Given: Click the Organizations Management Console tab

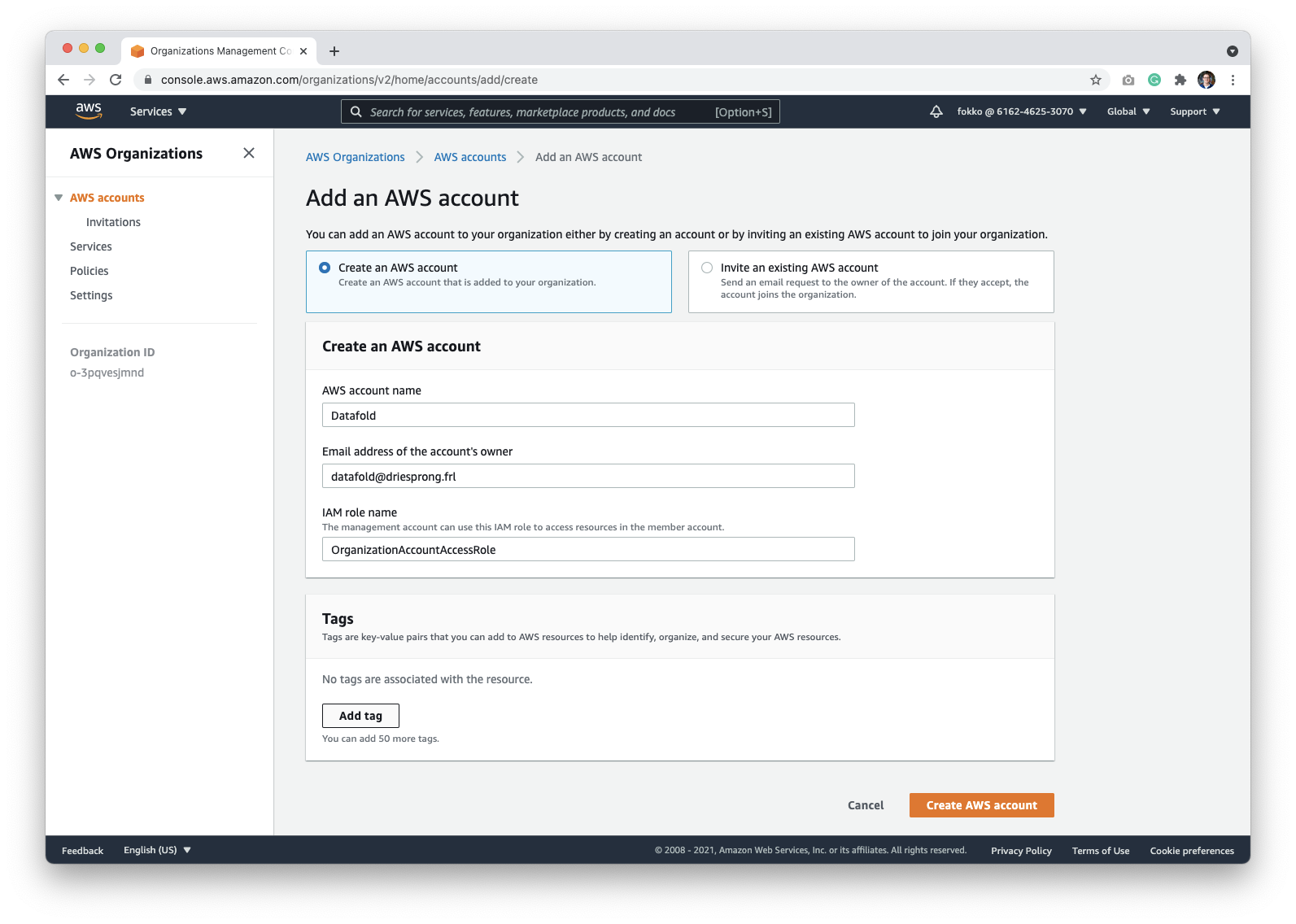Looking at the screenshot, I should pyautogui.click(x=219, y=51).
